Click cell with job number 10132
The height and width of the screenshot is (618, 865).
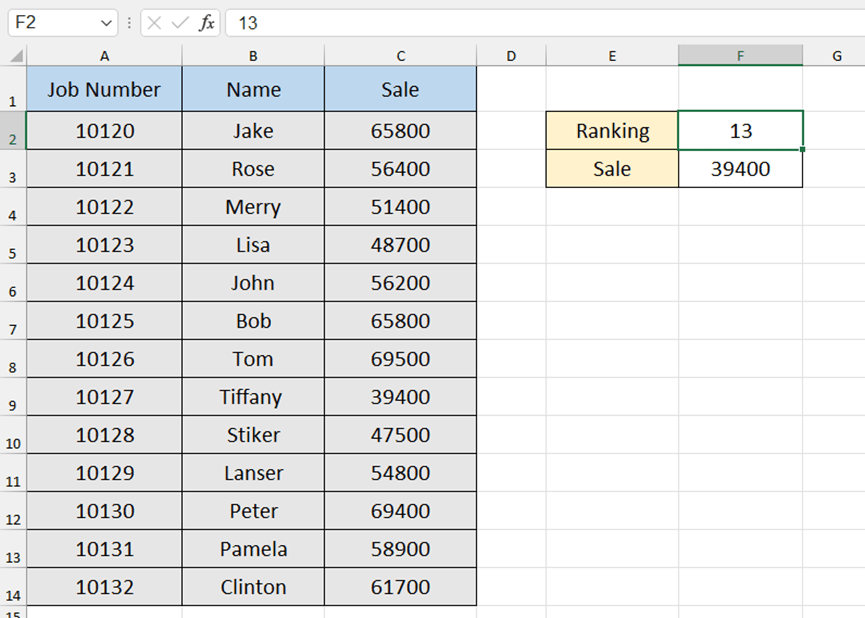(104, 587)
